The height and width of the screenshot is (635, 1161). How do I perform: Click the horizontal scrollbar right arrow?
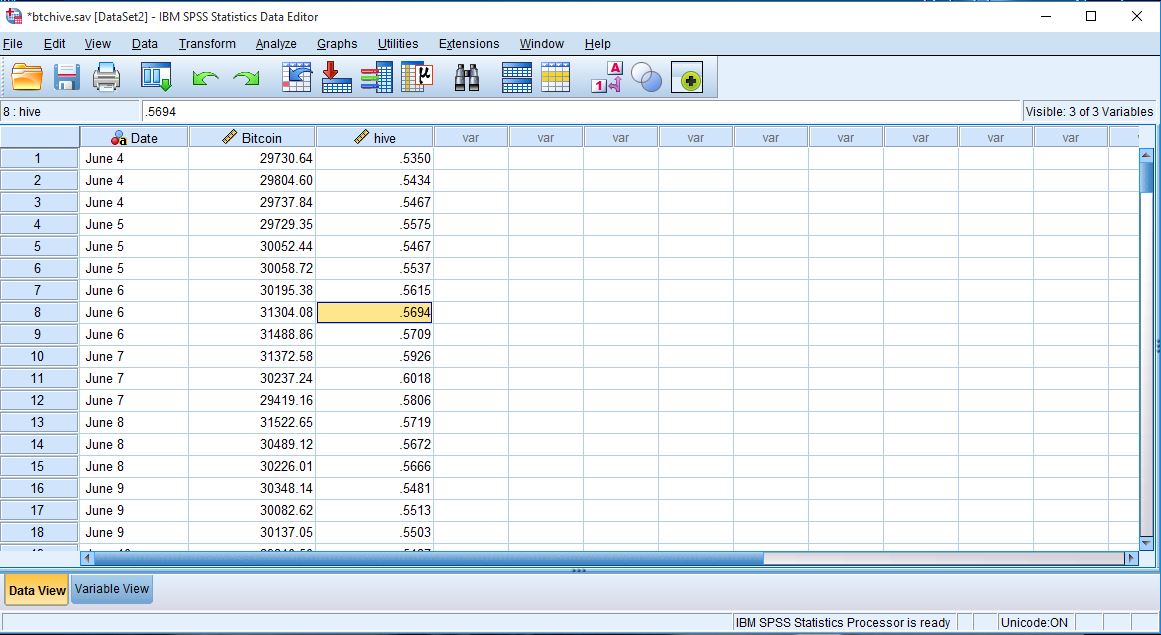point(1131,558)
